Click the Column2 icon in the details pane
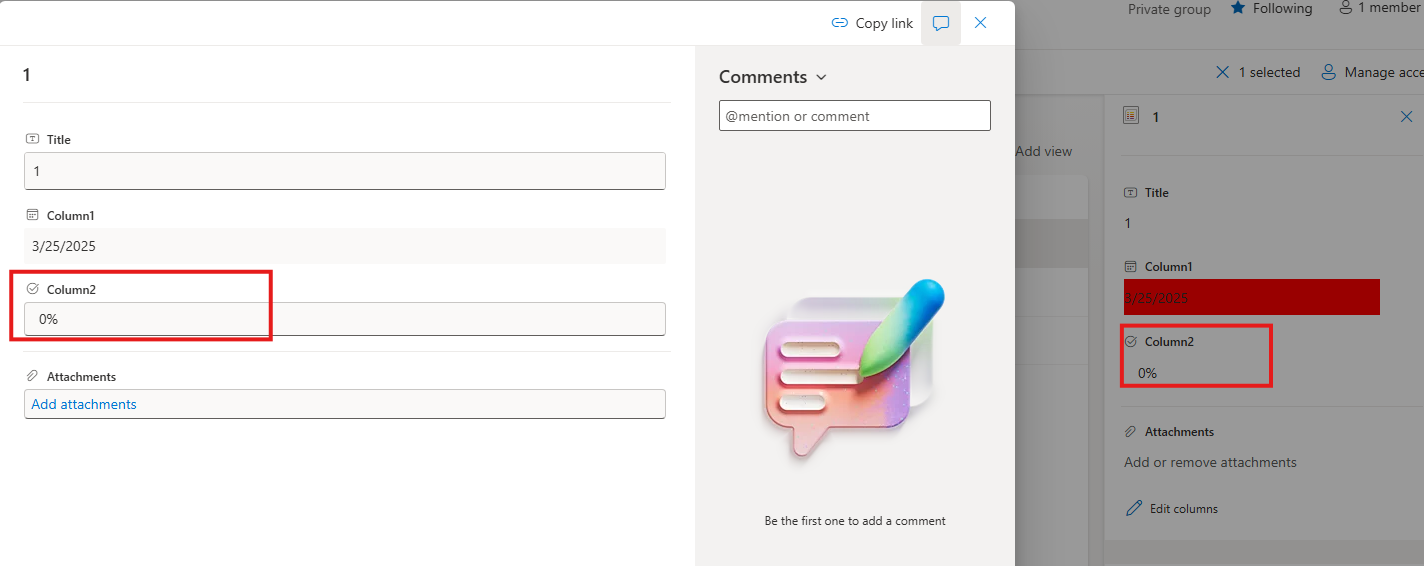This screenshot has height=566, width=1424. click(1131, 341)
